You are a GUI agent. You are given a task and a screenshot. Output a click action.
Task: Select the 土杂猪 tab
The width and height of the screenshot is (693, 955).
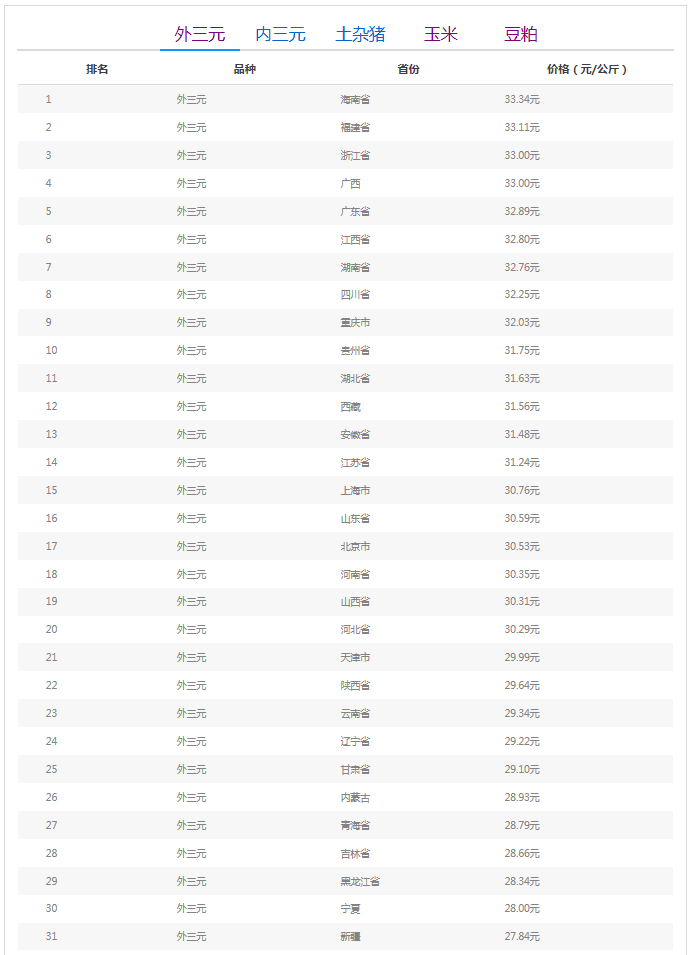(x=360, y=34)
